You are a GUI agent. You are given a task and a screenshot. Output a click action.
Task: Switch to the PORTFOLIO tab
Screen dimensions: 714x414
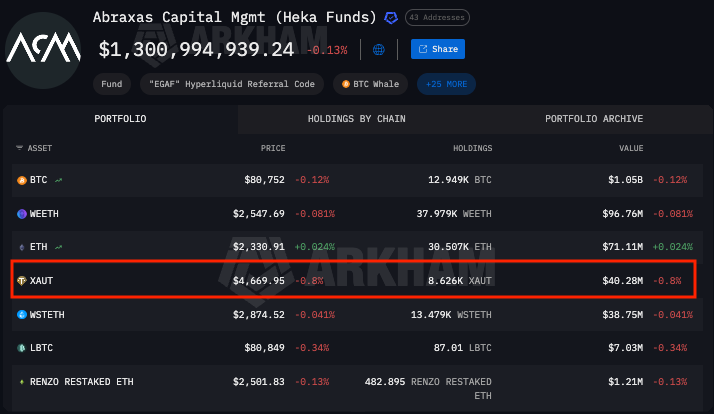point(120,119)
